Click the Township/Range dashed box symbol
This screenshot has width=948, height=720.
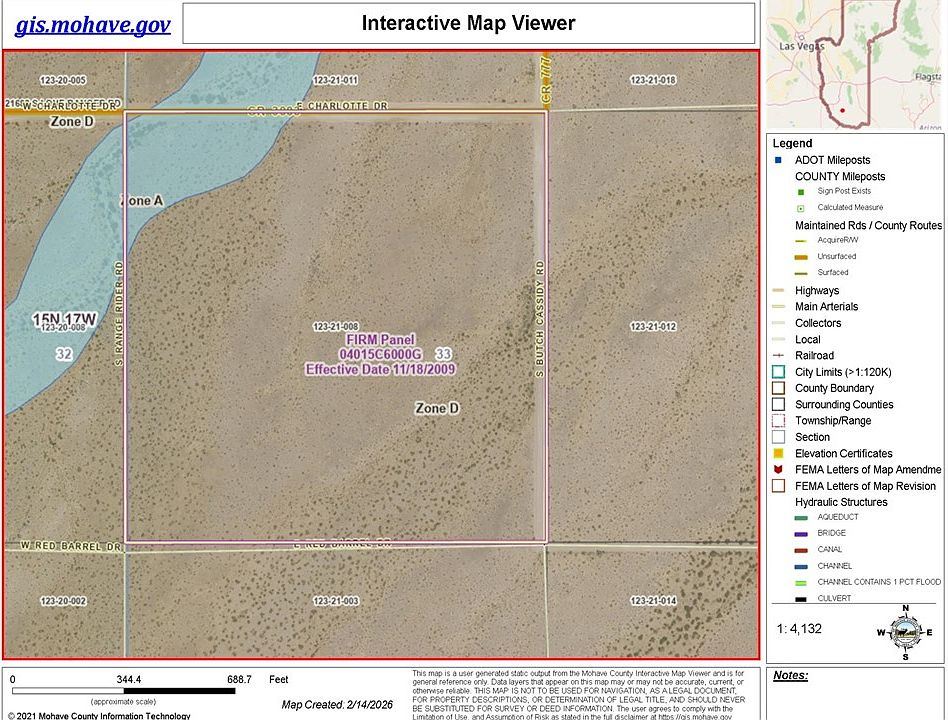pyautogui.click(x=779, y=421)
